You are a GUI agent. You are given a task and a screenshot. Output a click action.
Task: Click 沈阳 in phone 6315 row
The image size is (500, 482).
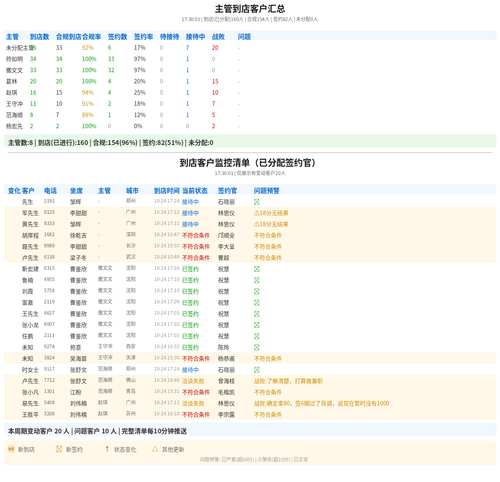(x=131, y=268)
